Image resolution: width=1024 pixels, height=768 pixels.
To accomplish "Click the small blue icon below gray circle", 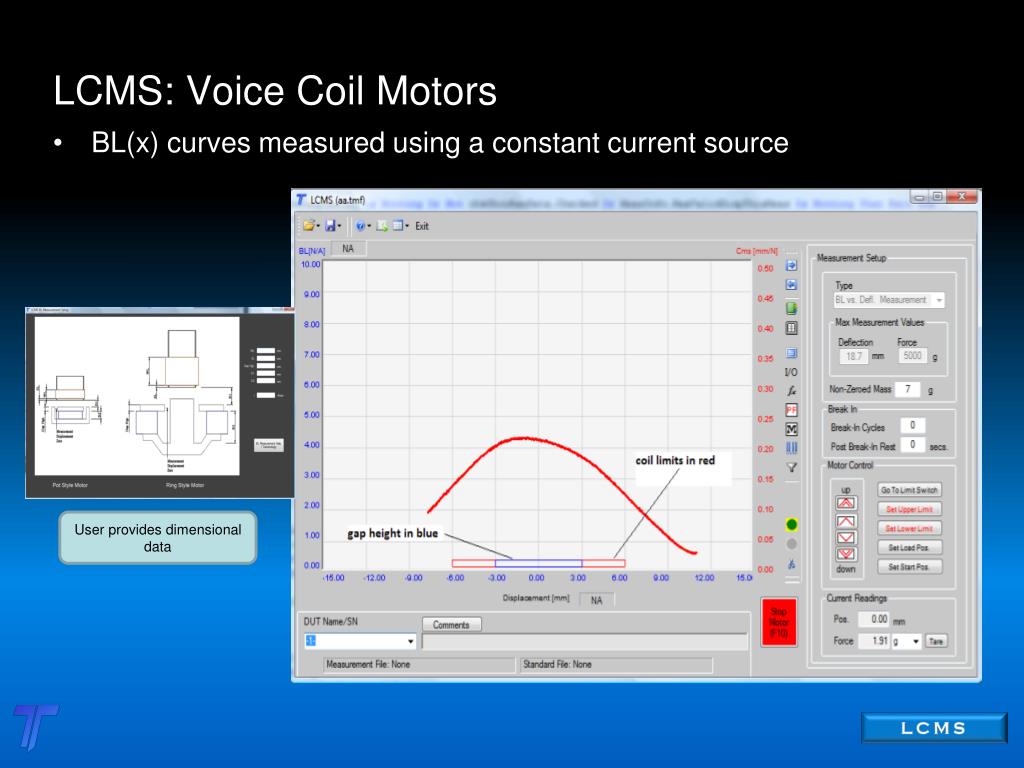I will (x=792, y=564).
